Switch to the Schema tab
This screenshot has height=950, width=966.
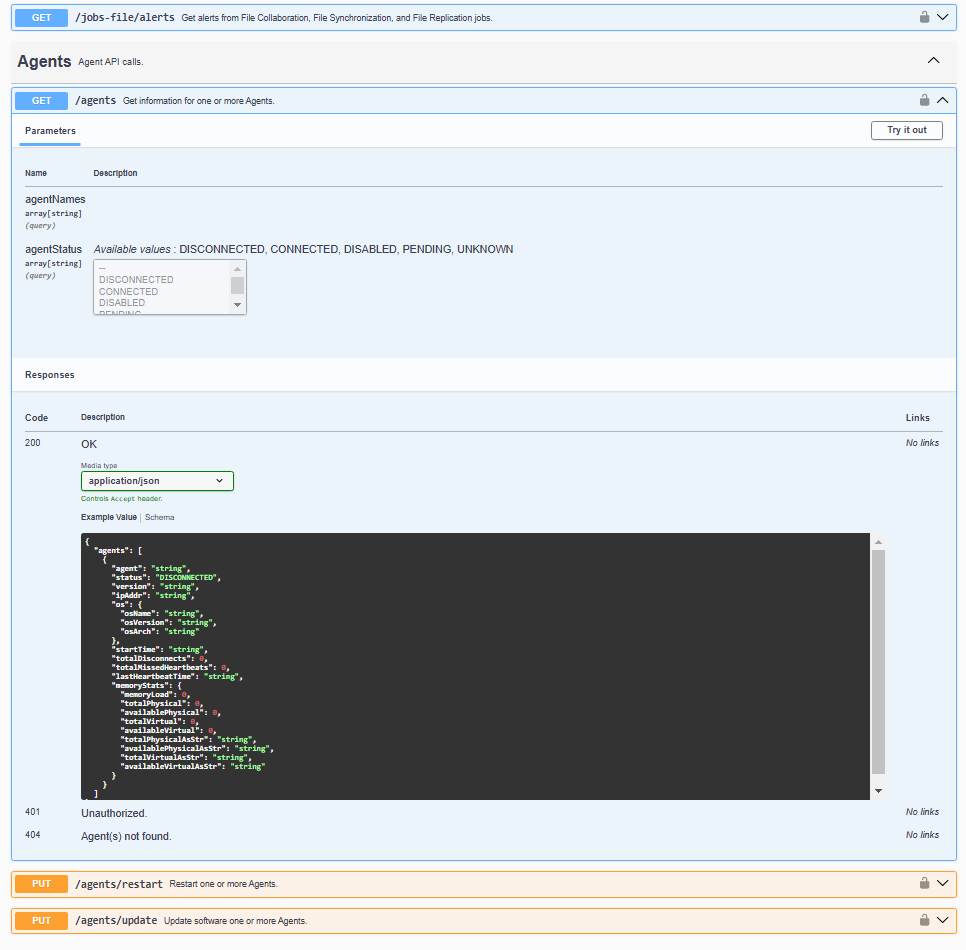[x=159, y=517]
